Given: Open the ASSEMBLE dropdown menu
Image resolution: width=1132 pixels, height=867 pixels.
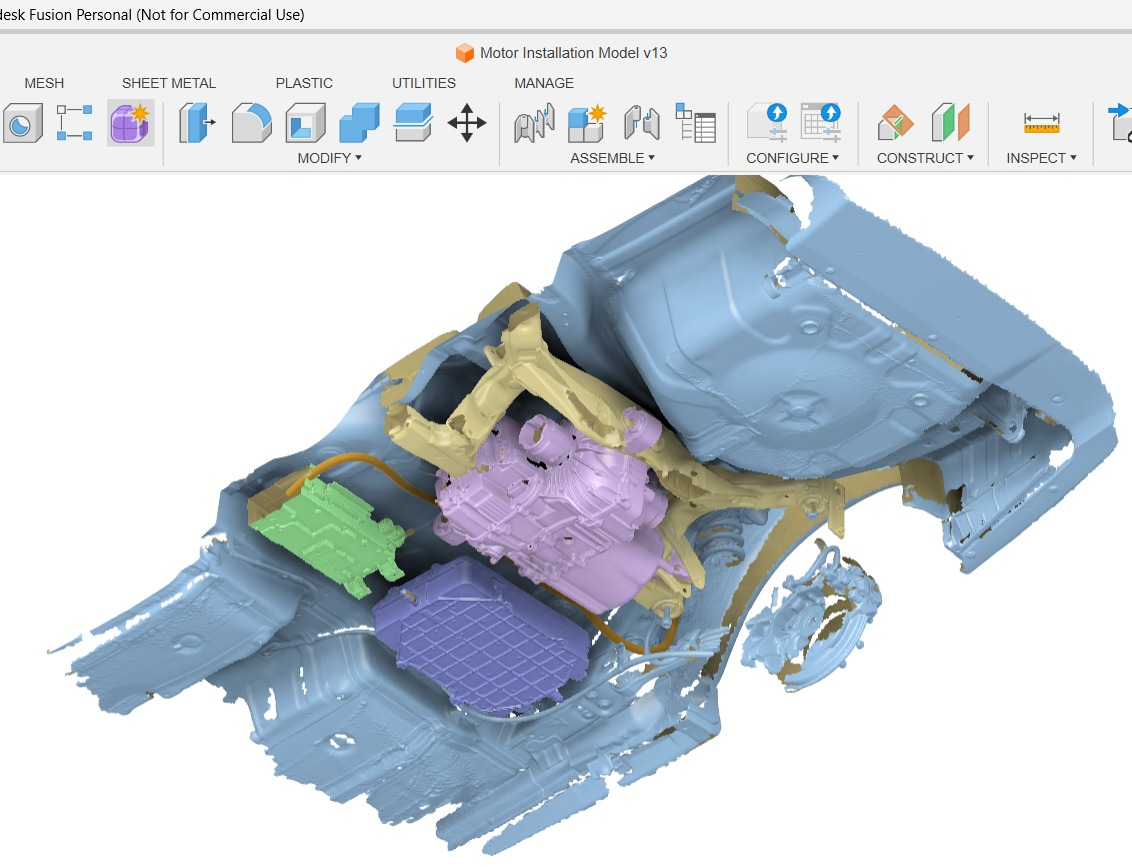Looking at the screenshot, I should click(612, 158).
